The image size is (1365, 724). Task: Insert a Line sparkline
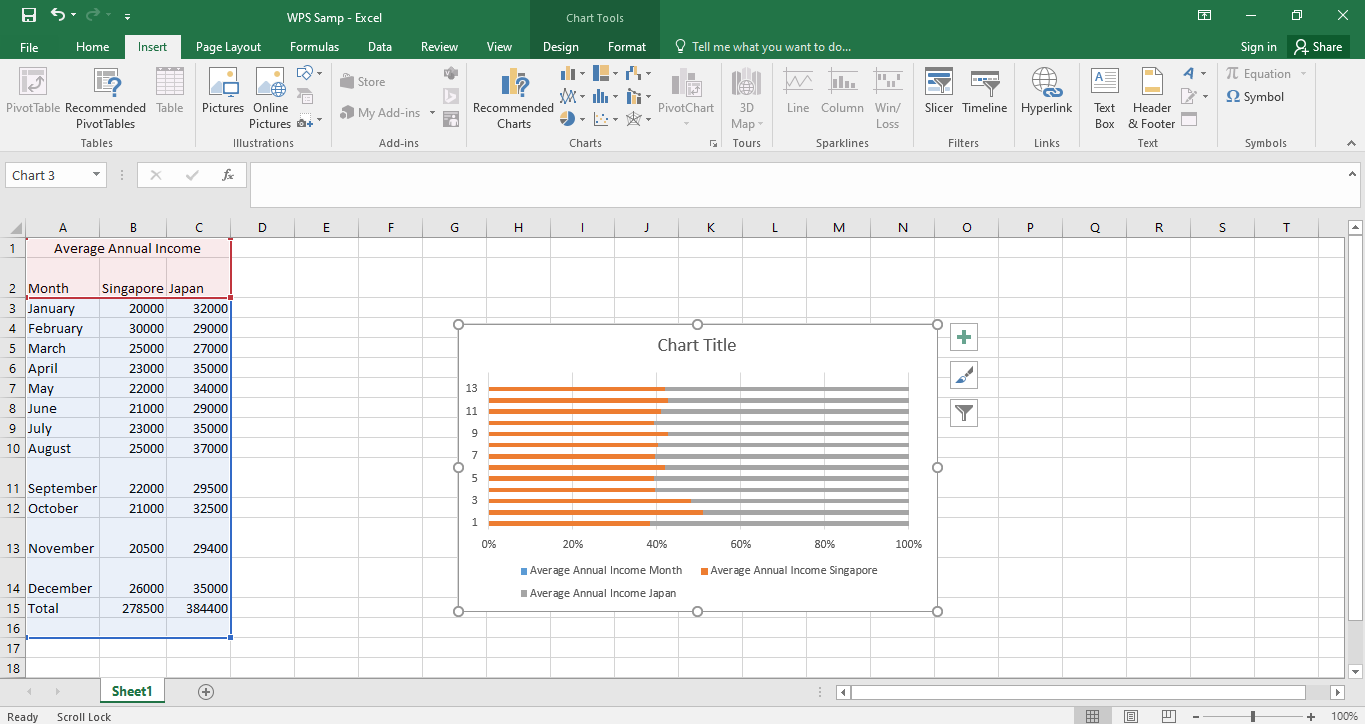(797, 97)
